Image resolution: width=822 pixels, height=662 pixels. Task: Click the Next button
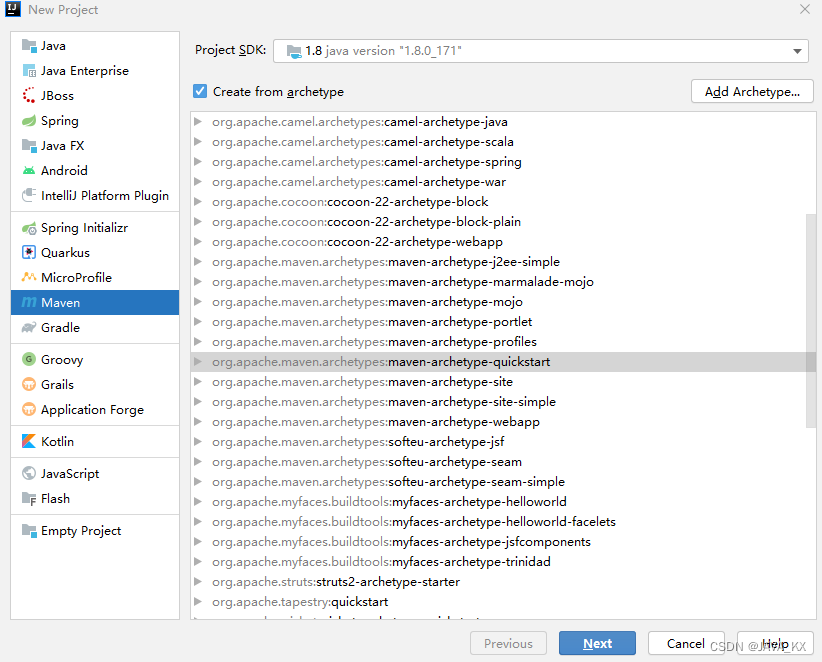coord(597,643)
